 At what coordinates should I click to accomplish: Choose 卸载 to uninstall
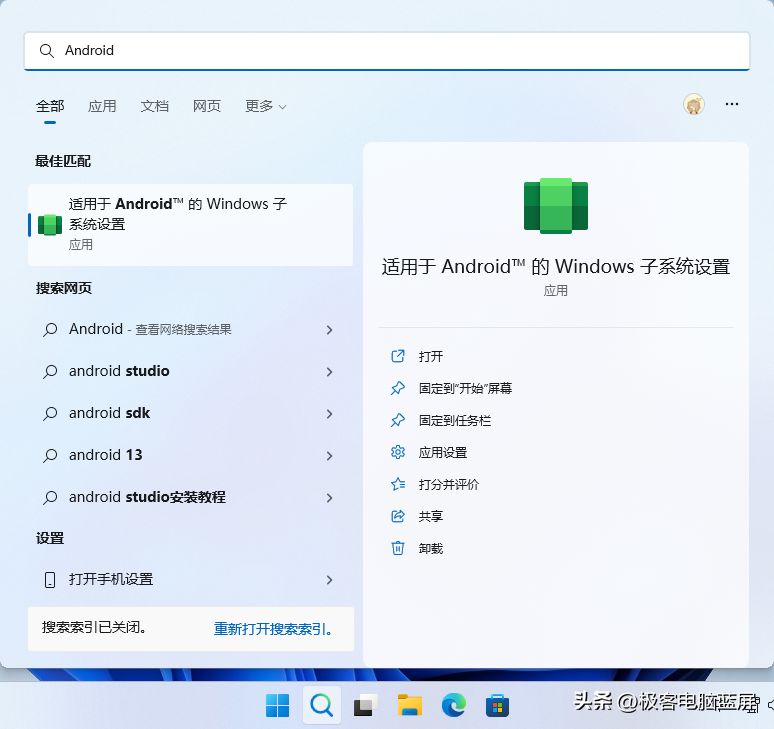pos(430,549)
